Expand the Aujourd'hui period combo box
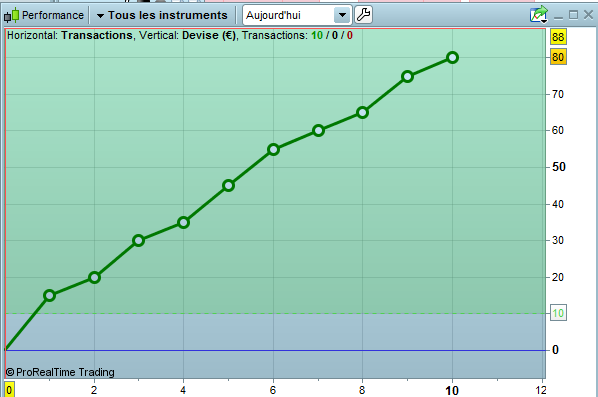This screenshot has width=598, height=397. pos(297,15)
